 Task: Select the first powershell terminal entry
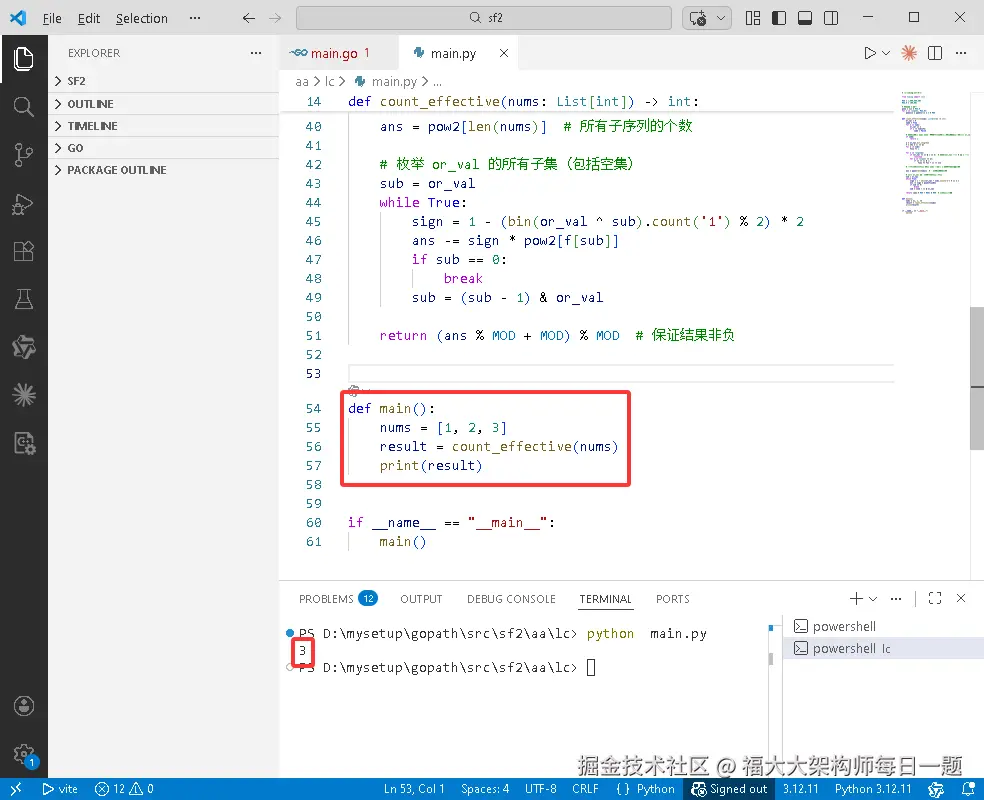[x=882, y=626]
